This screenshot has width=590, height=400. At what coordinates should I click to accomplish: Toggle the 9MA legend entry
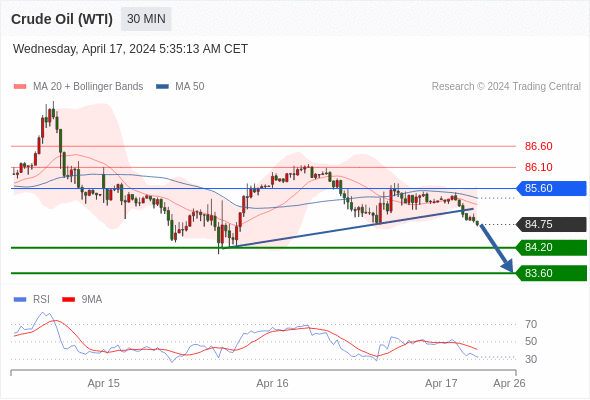tap(82, 300)
